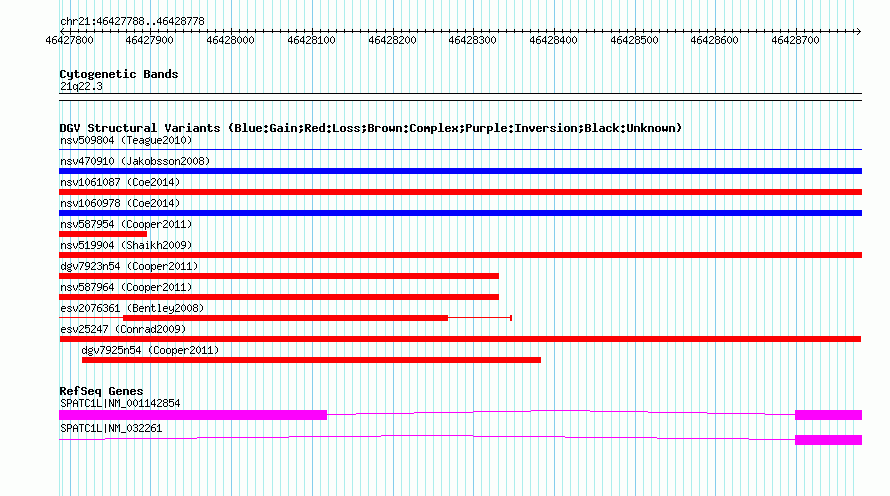Select the red esv25247 loss bar

pos(460,339)
